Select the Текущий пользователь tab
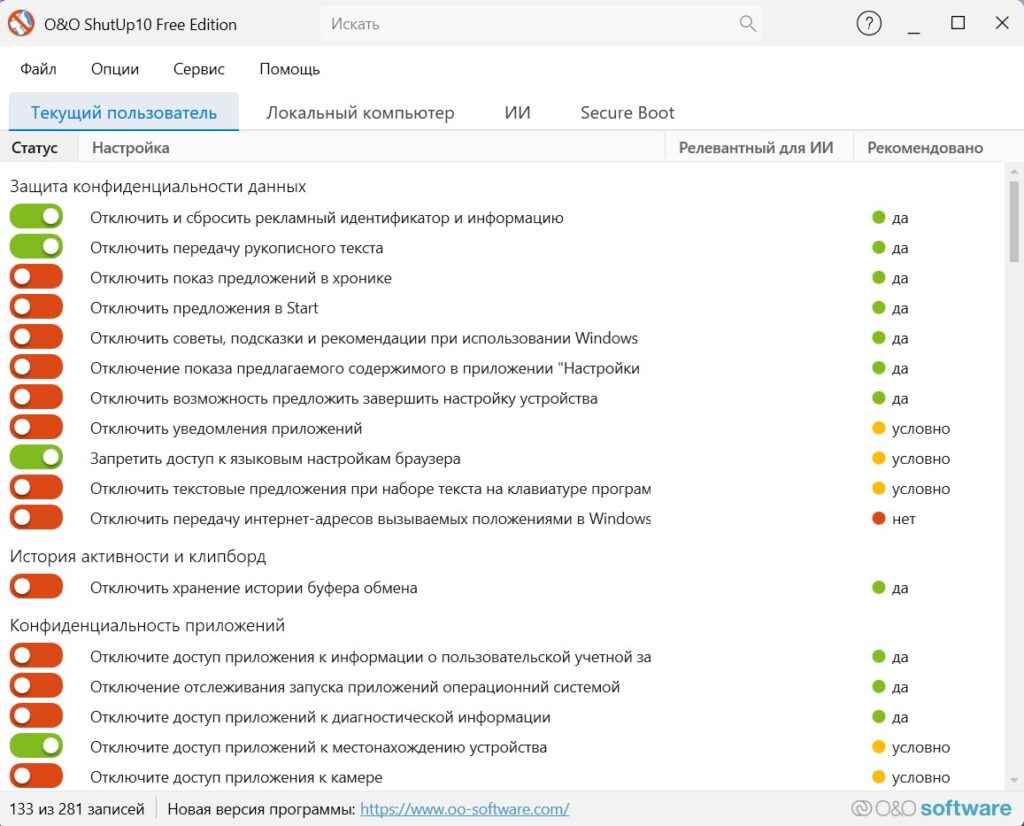This screenshot has width=1024, height=826. pos(123,112)
